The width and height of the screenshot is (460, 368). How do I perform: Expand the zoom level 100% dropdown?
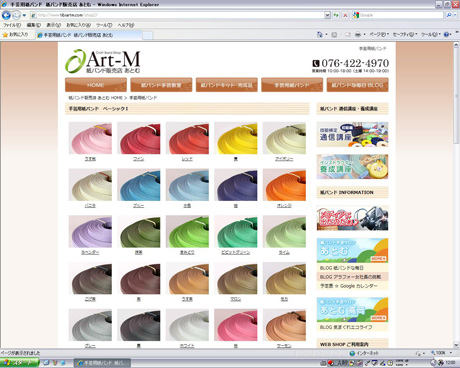point(441,353)
